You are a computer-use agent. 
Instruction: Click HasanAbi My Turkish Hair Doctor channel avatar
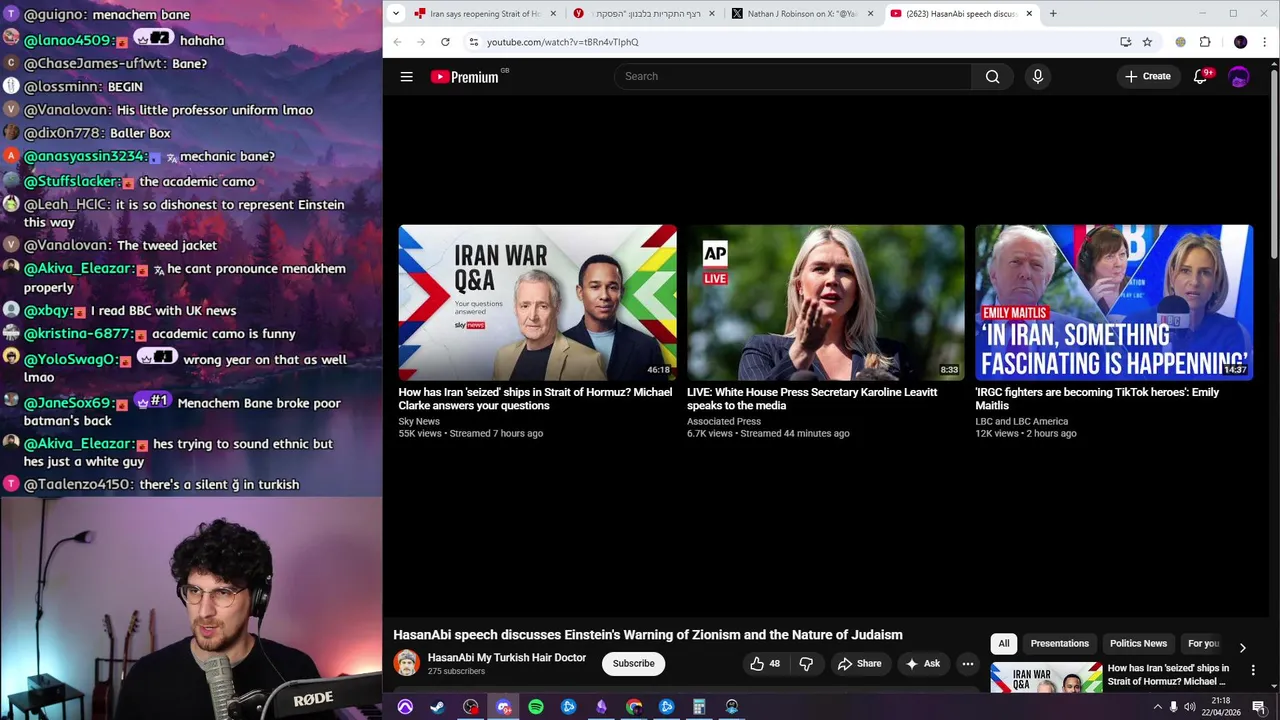pyautogui.click(x=406, y=663)
